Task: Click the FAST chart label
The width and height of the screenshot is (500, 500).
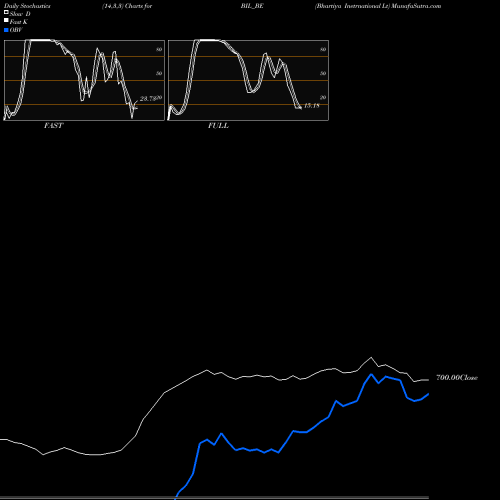Action: (x=53, y=126)
